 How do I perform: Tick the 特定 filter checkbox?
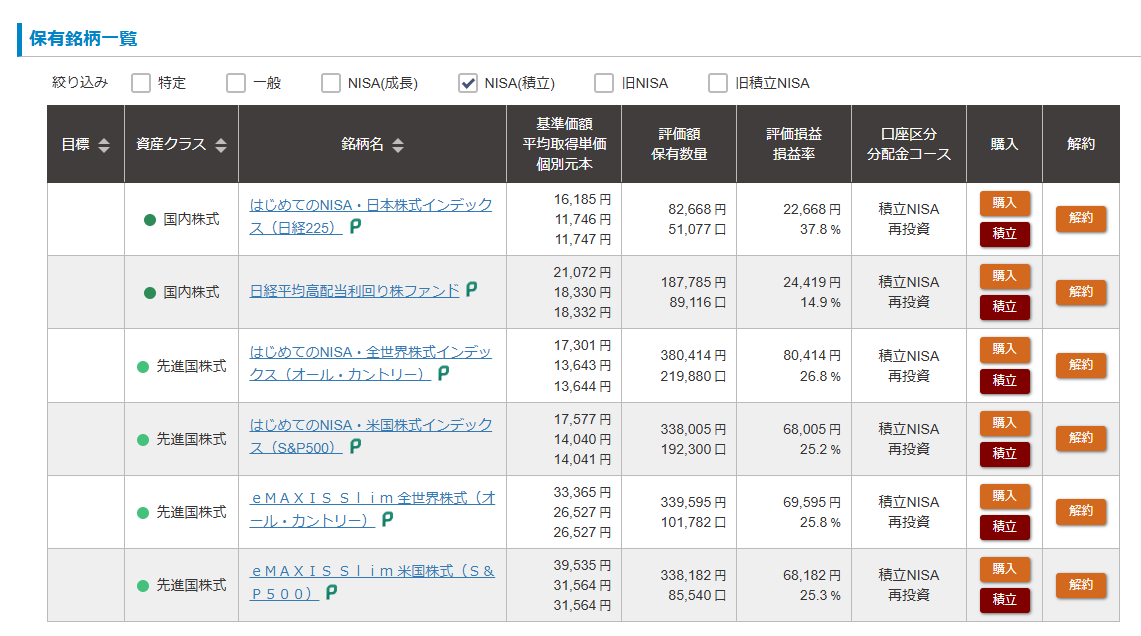coord(140,83)
